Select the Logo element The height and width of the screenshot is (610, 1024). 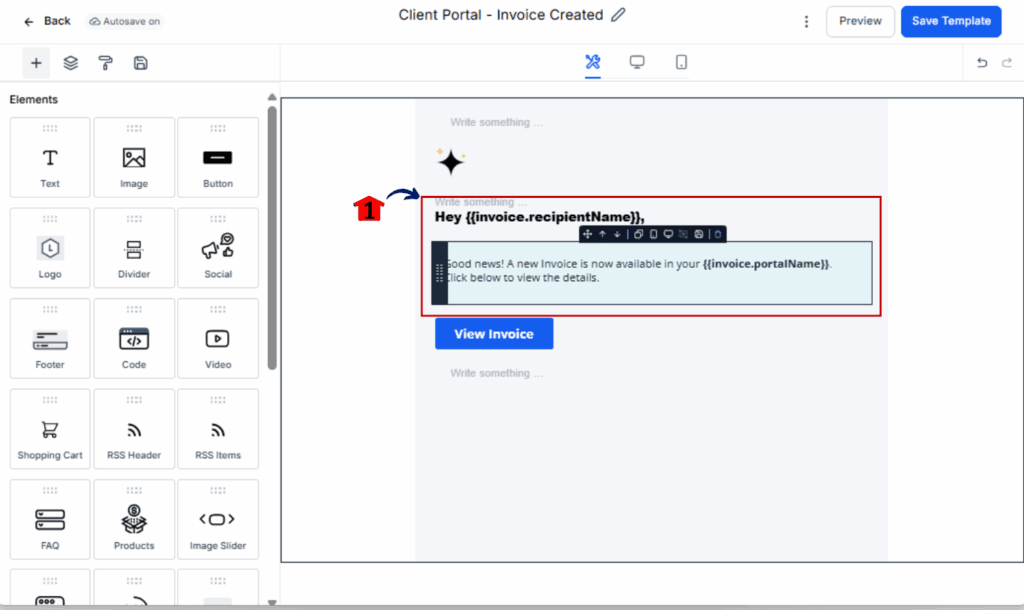click(x=50, y=248)
